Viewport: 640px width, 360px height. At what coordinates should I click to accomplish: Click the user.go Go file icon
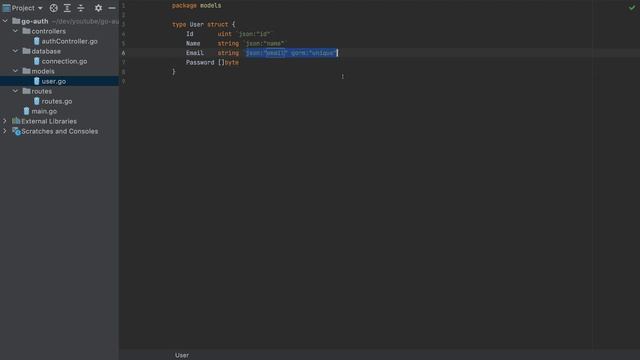coord(36,81)
